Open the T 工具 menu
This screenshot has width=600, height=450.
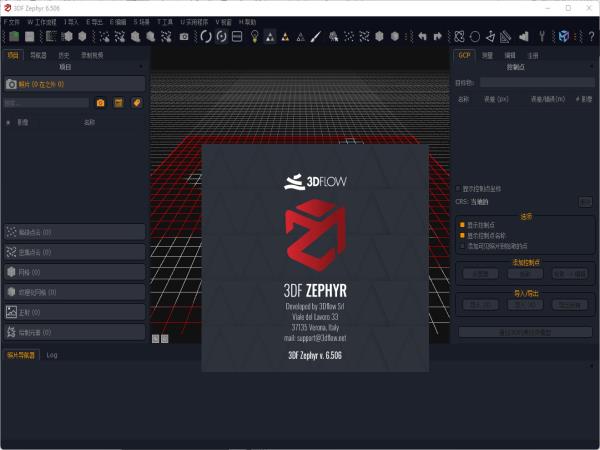click(x=165, y=22)
